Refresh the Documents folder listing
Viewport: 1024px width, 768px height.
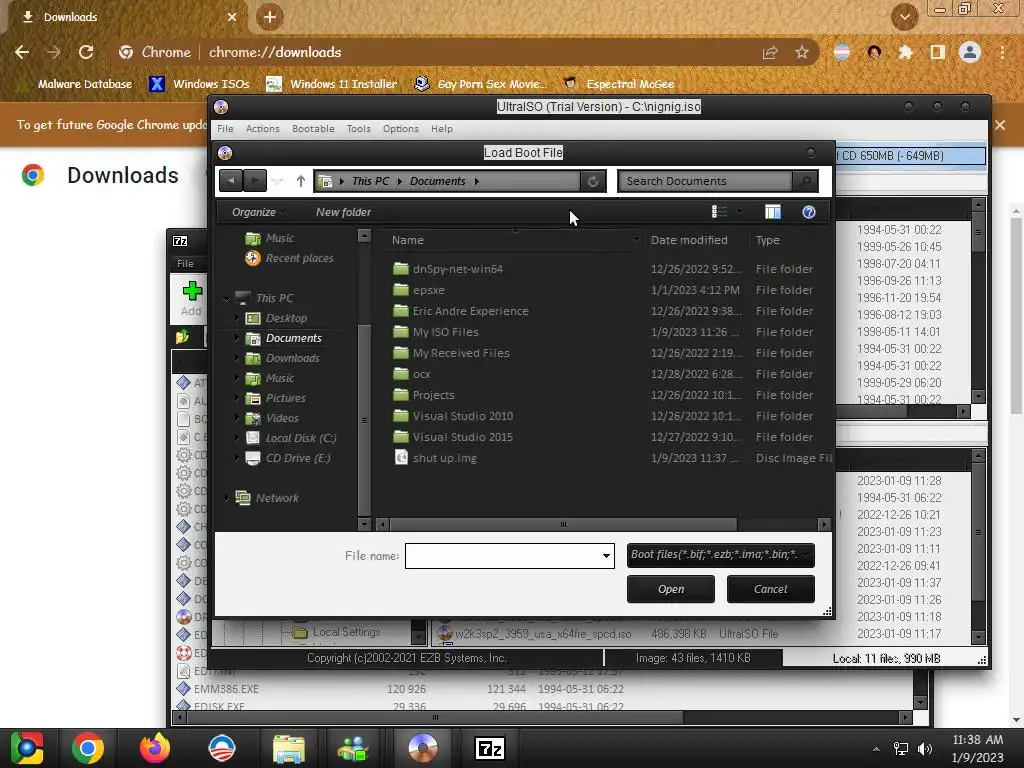tap(593, 181)
